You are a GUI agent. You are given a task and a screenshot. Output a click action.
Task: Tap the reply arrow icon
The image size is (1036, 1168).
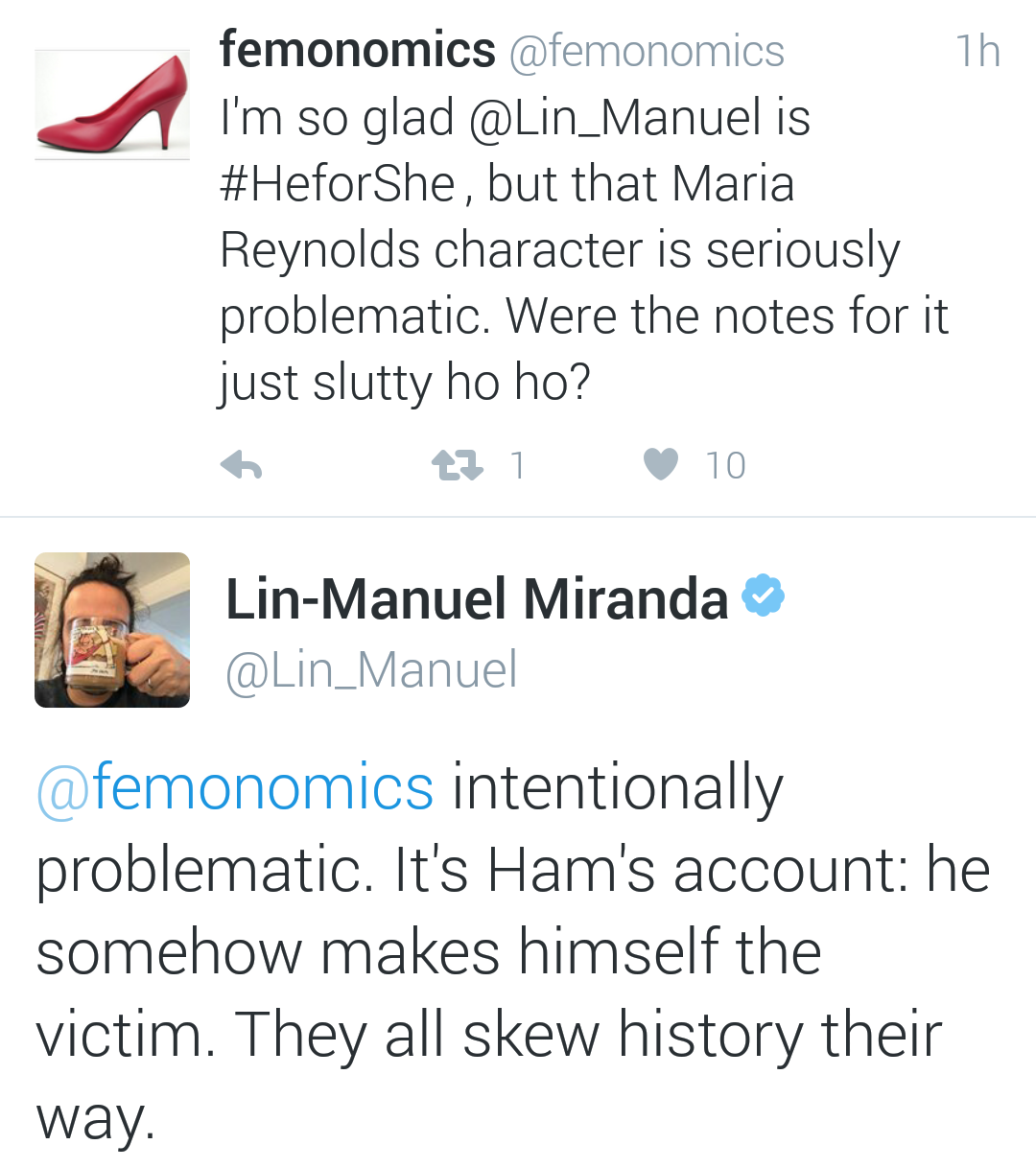pos(241,466)
